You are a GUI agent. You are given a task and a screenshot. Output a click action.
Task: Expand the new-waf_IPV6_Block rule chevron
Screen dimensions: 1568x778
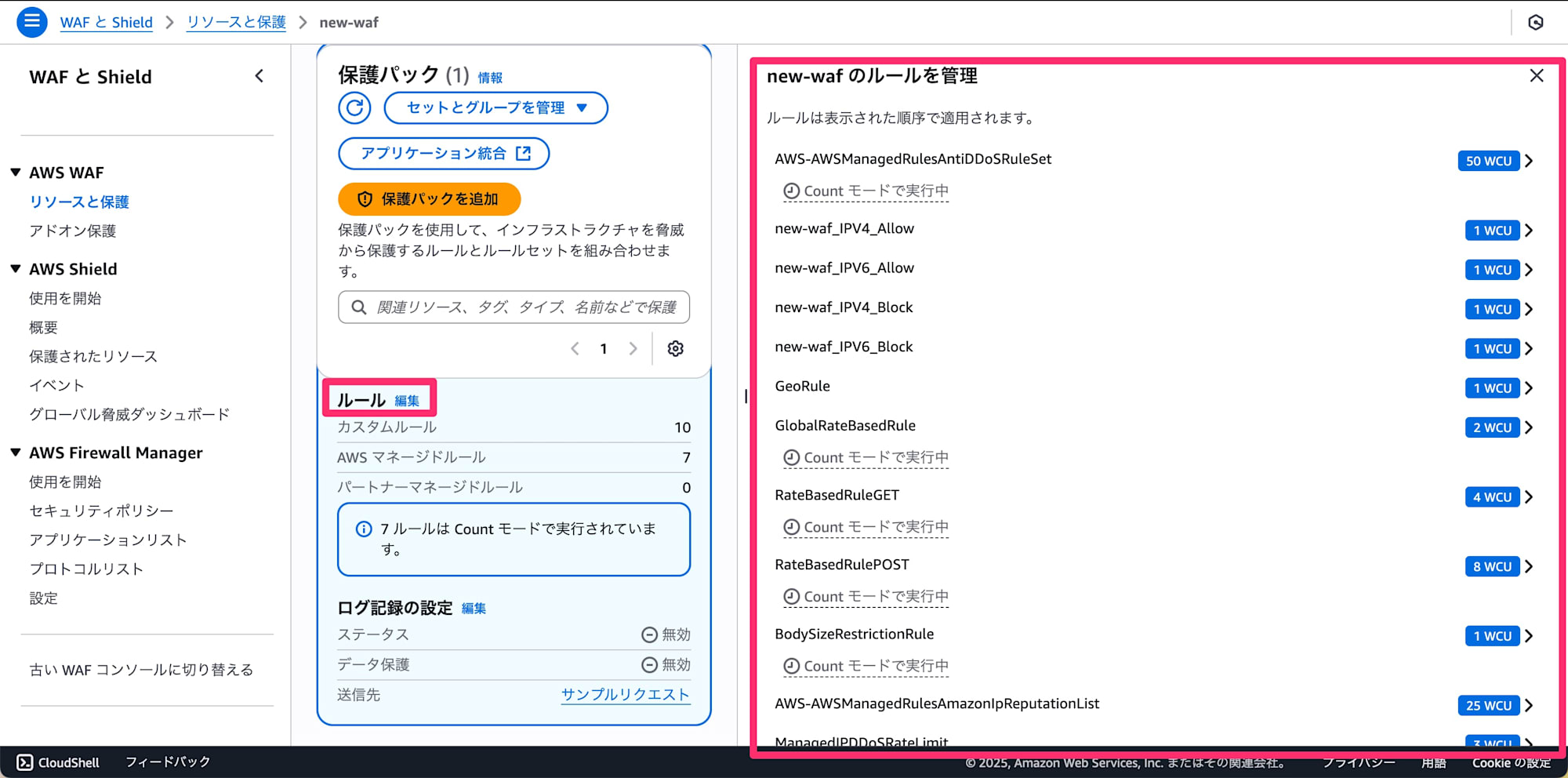pyautogui.click(x=1529, y=348)
